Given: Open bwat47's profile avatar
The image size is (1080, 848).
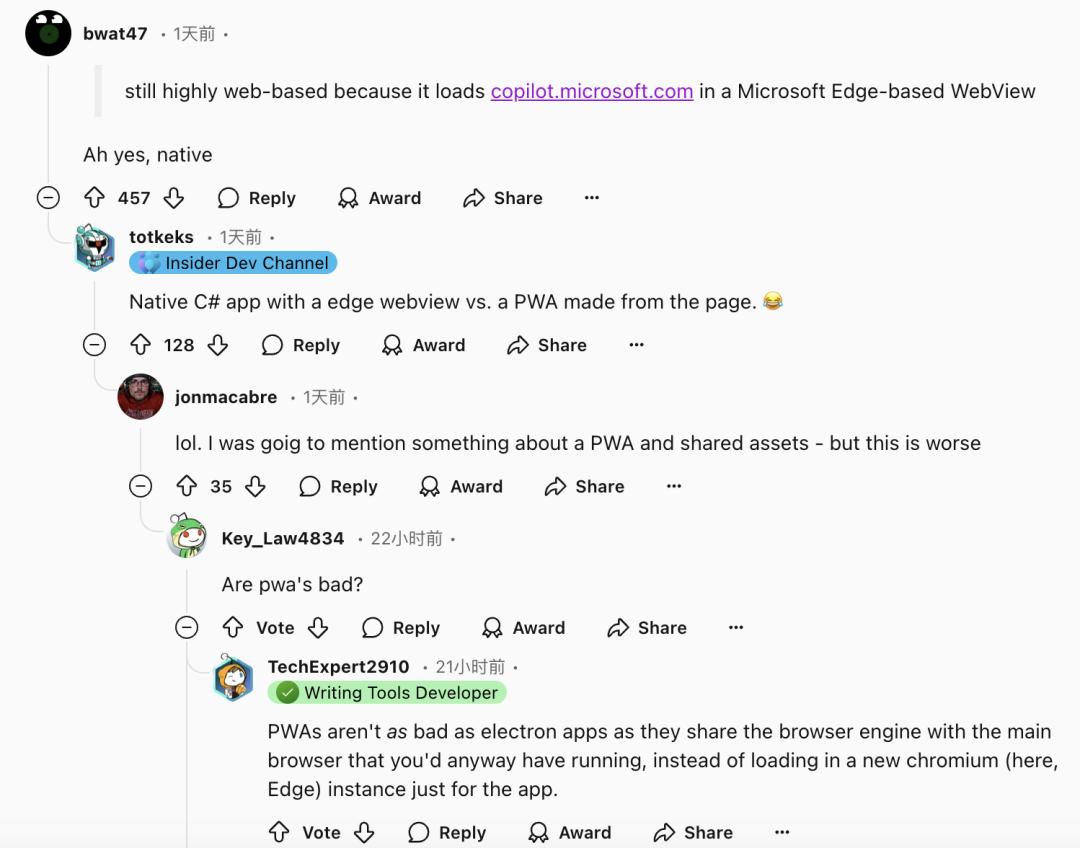Looking at the screenshot, I should tap(48, 34).
